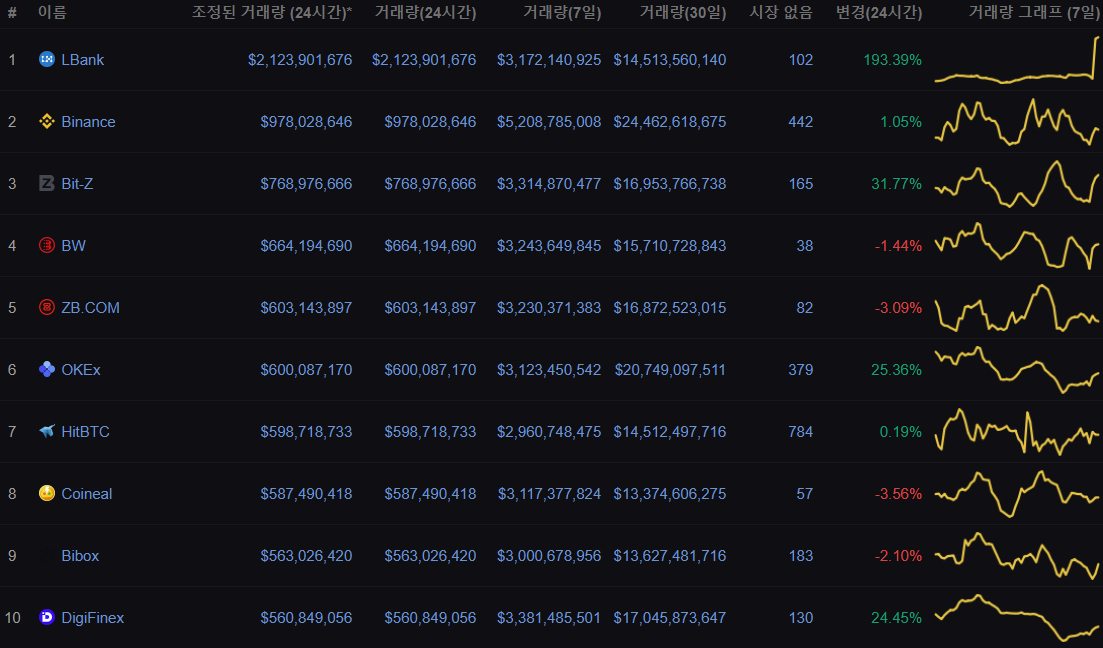Sort by 거래량(30일) column header

[x=682, y=13]
